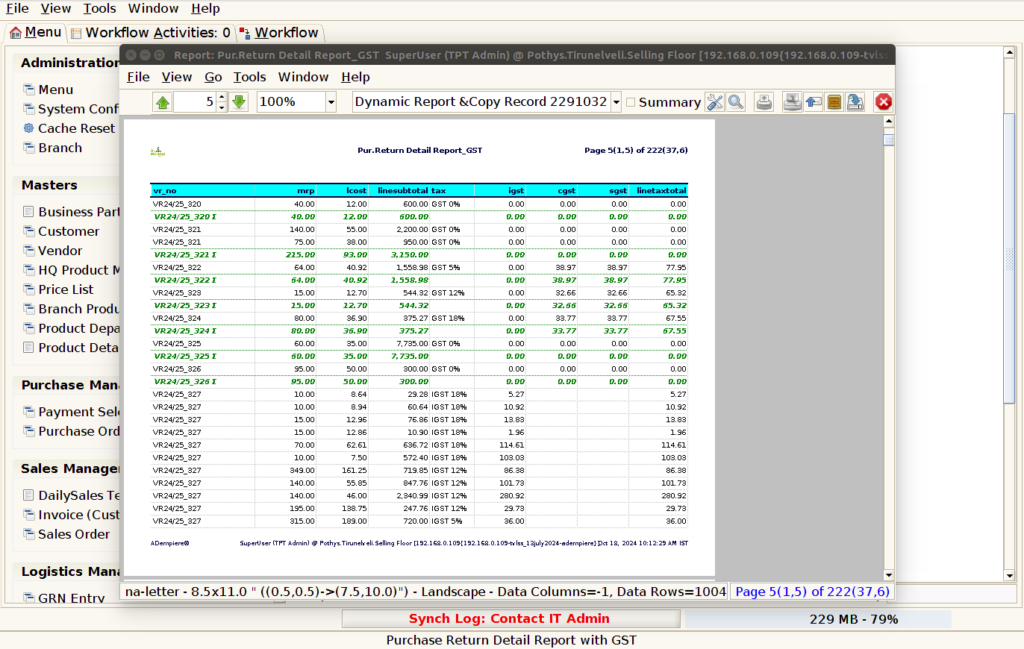Open the main window File menu
This screenshot has height=649, width=1024.
tap(18, 8)
